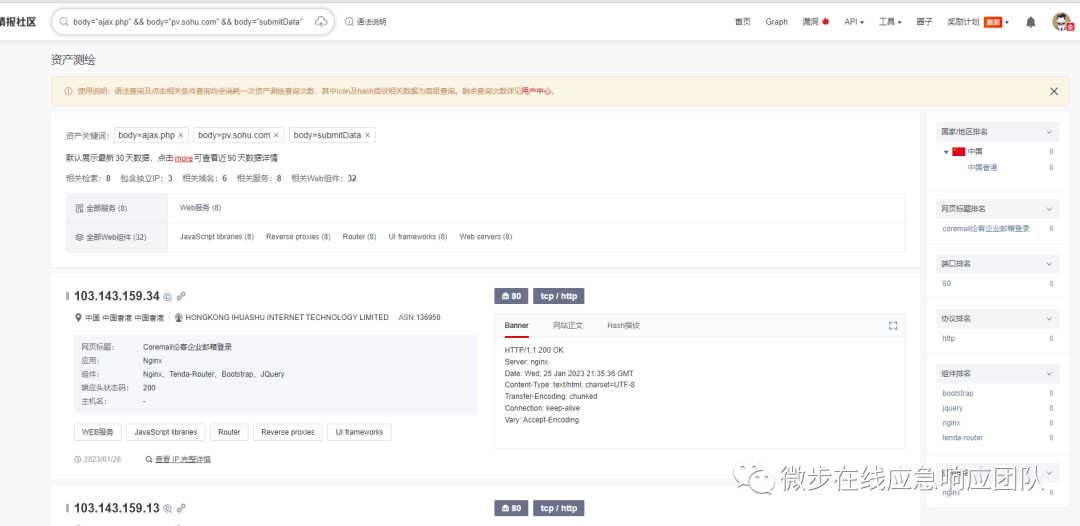Click the red 'more' link
Image resolution: width=1080 pixels, height=526 pixels.
(x=183, y=158)
